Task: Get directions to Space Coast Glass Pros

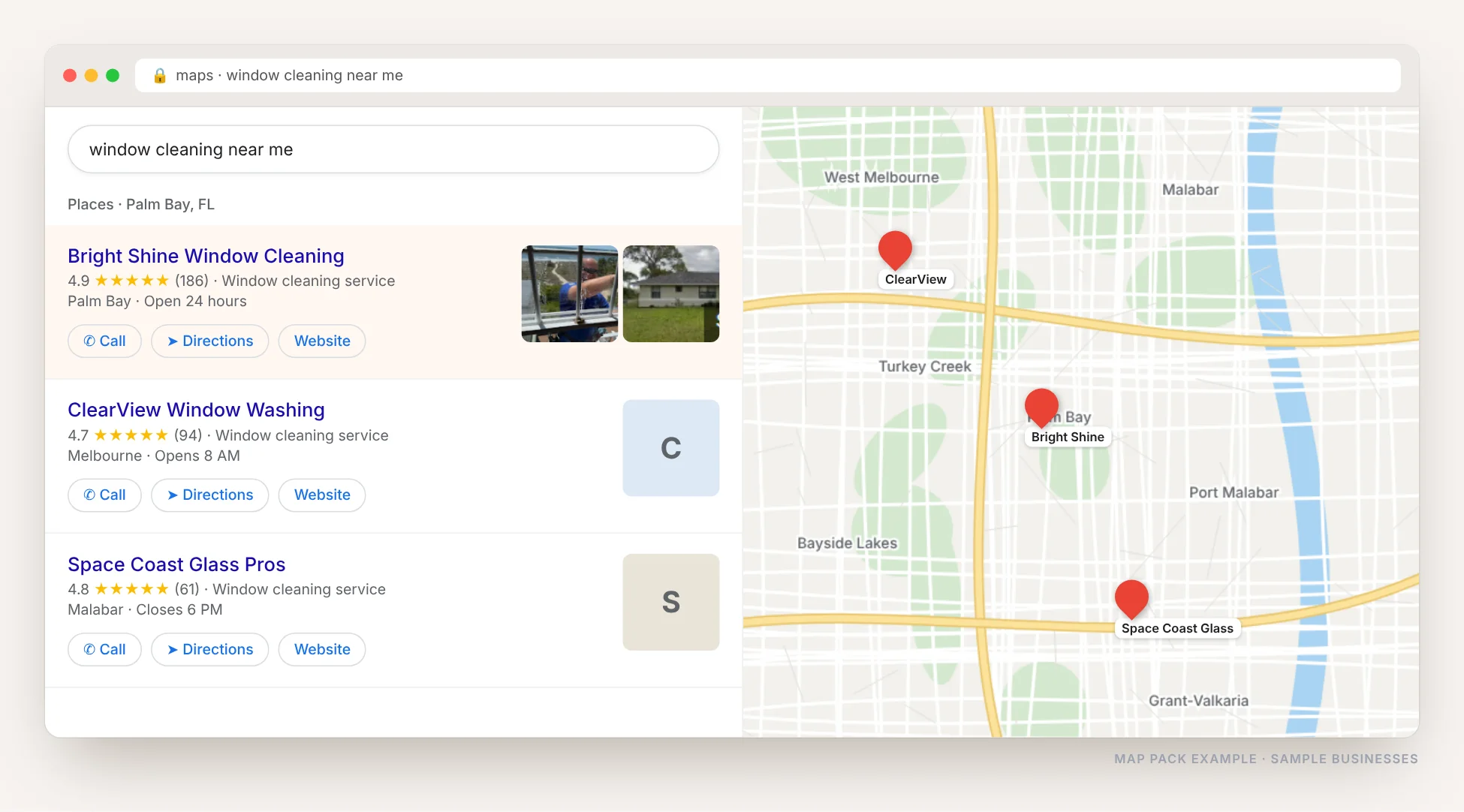Action: pyautogui.click(x=210, y=649)
